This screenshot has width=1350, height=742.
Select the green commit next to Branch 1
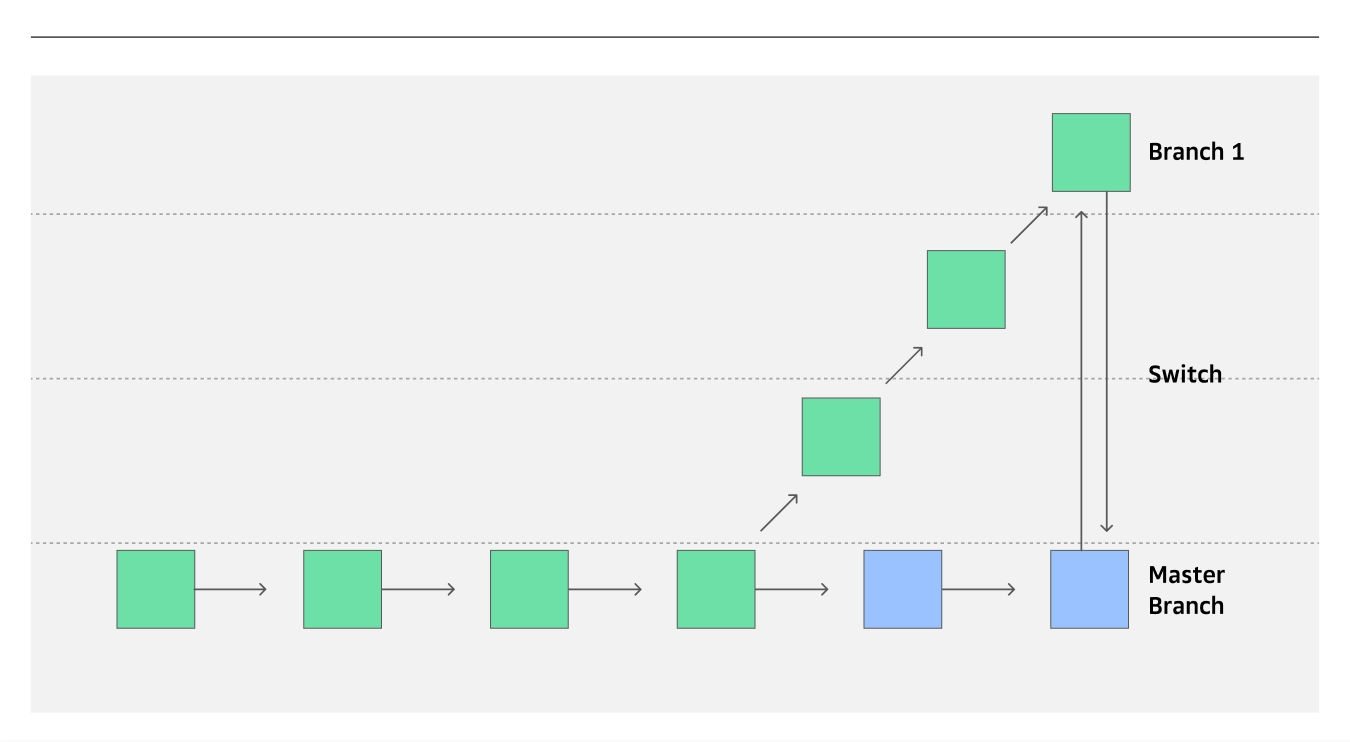click(1091, 152)
